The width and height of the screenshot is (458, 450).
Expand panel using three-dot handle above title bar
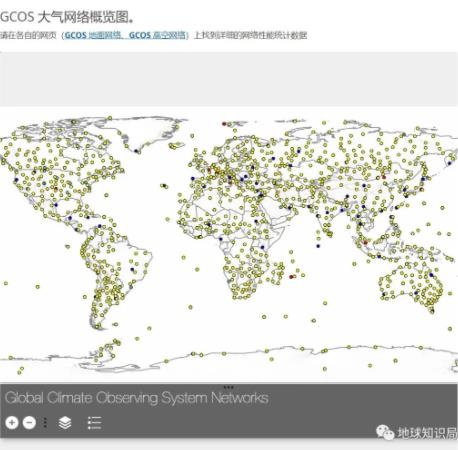pos(228,387)
